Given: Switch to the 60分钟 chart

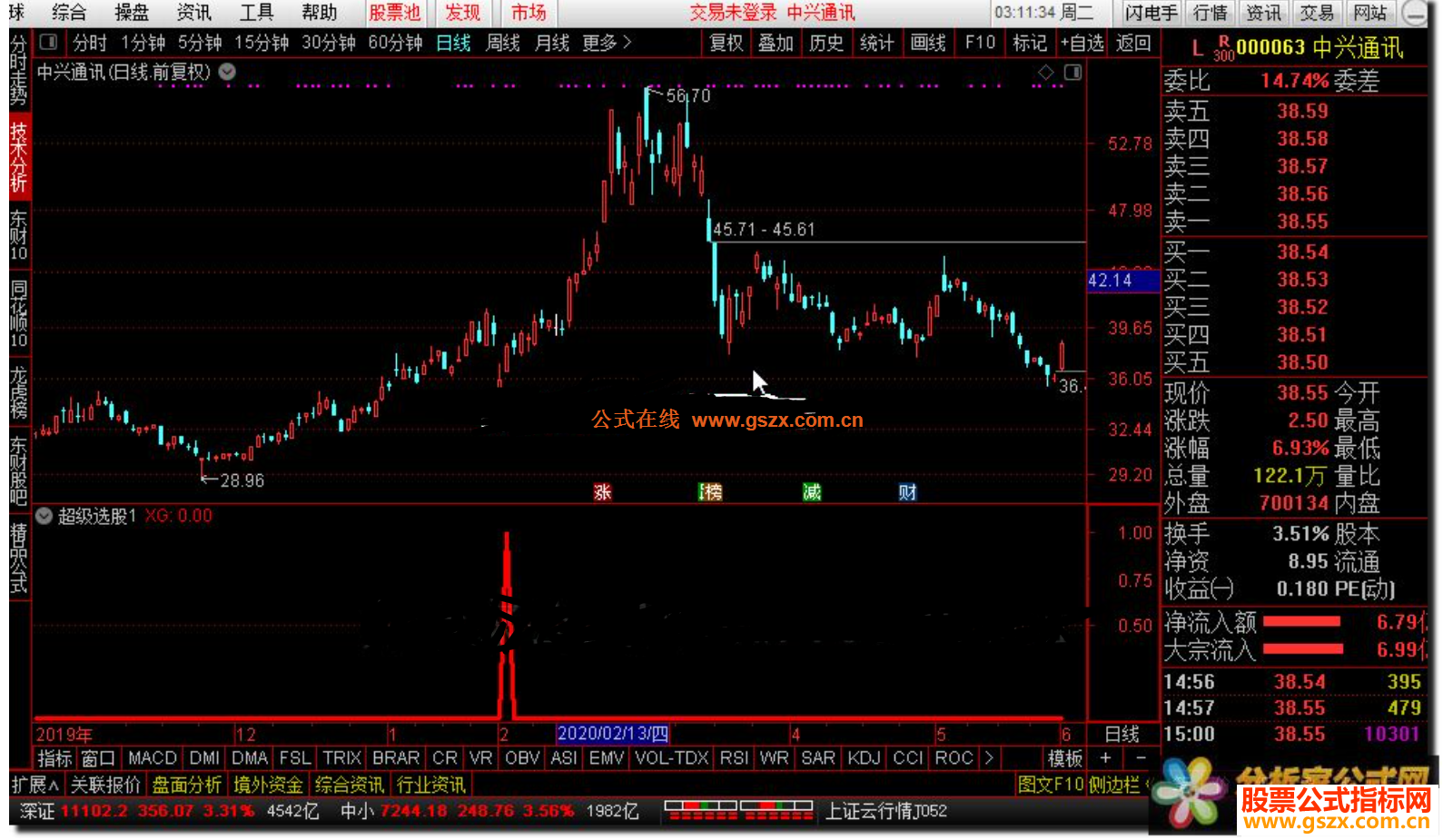Looking at the screenshot, I should [395, 42].
